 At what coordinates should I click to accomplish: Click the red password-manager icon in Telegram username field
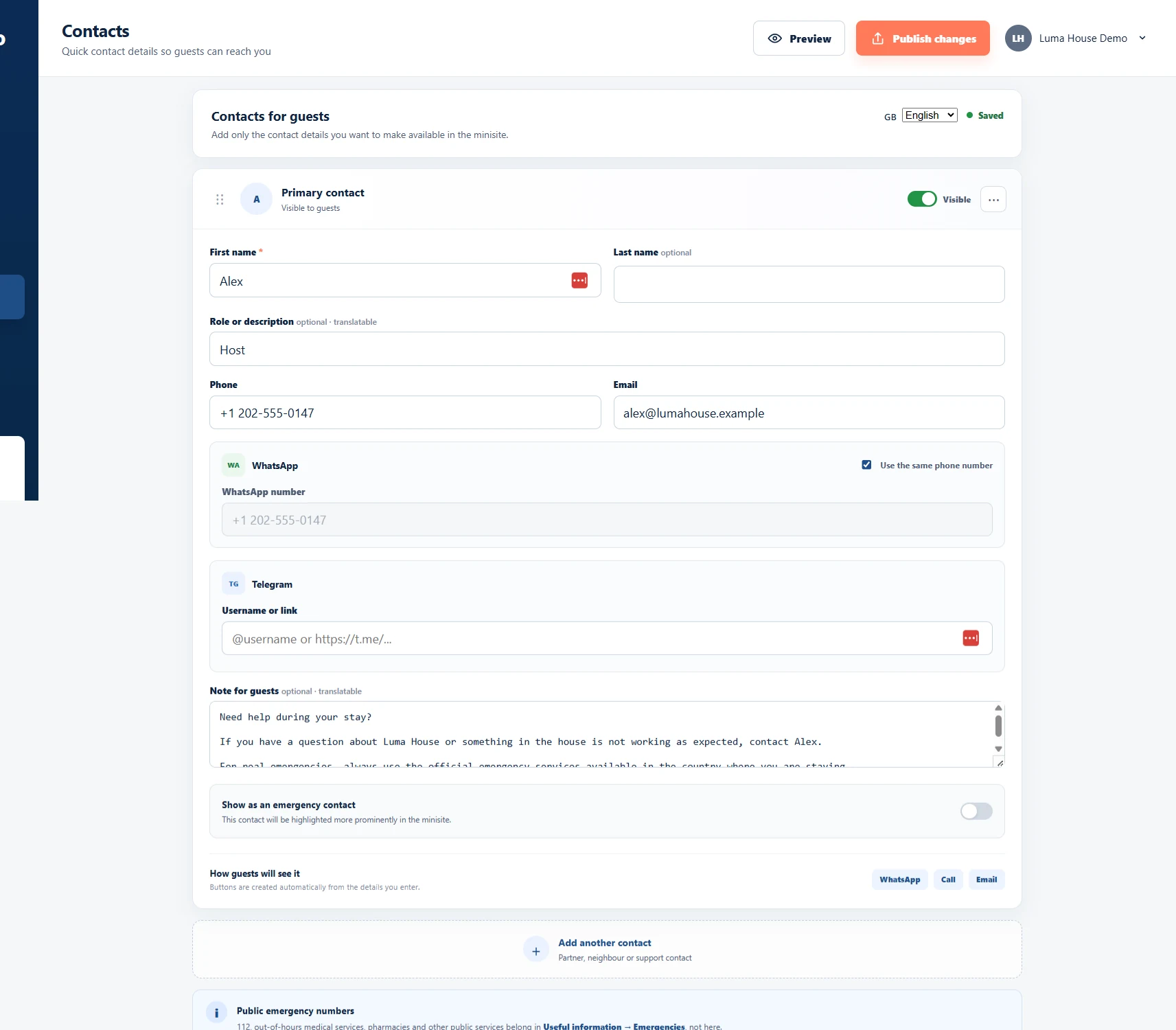coord(971,639)
